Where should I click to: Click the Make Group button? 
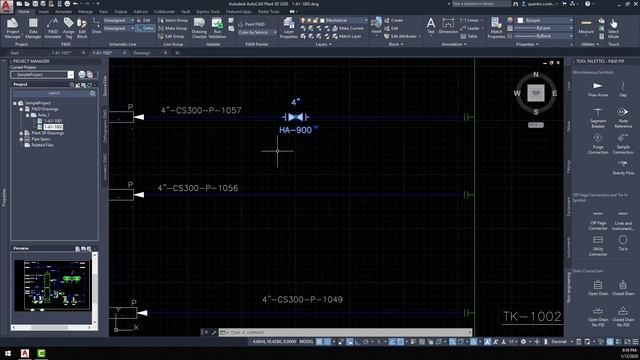[173, 28]
